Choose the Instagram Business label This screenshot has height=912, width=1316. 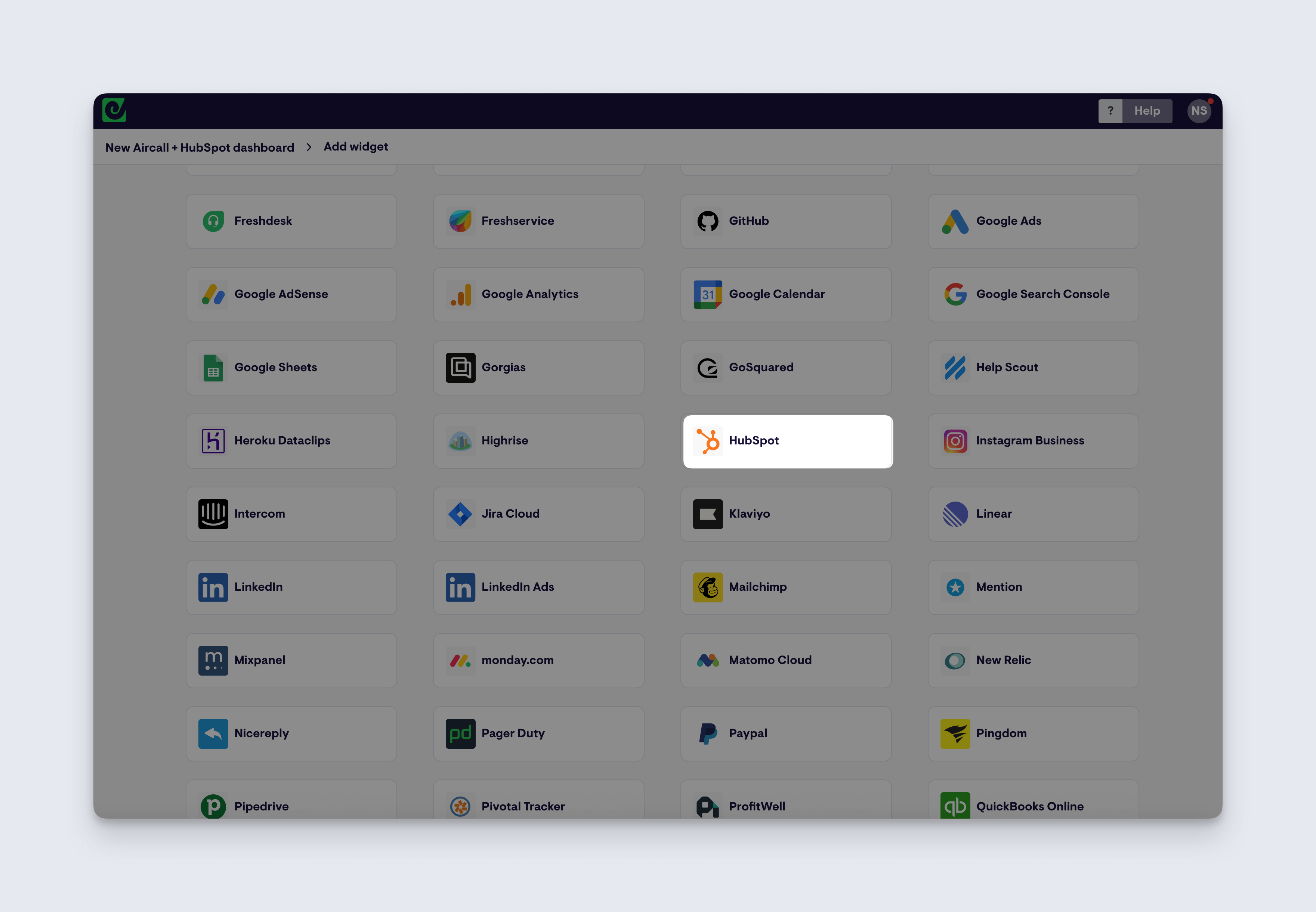tap(1030, 441)
